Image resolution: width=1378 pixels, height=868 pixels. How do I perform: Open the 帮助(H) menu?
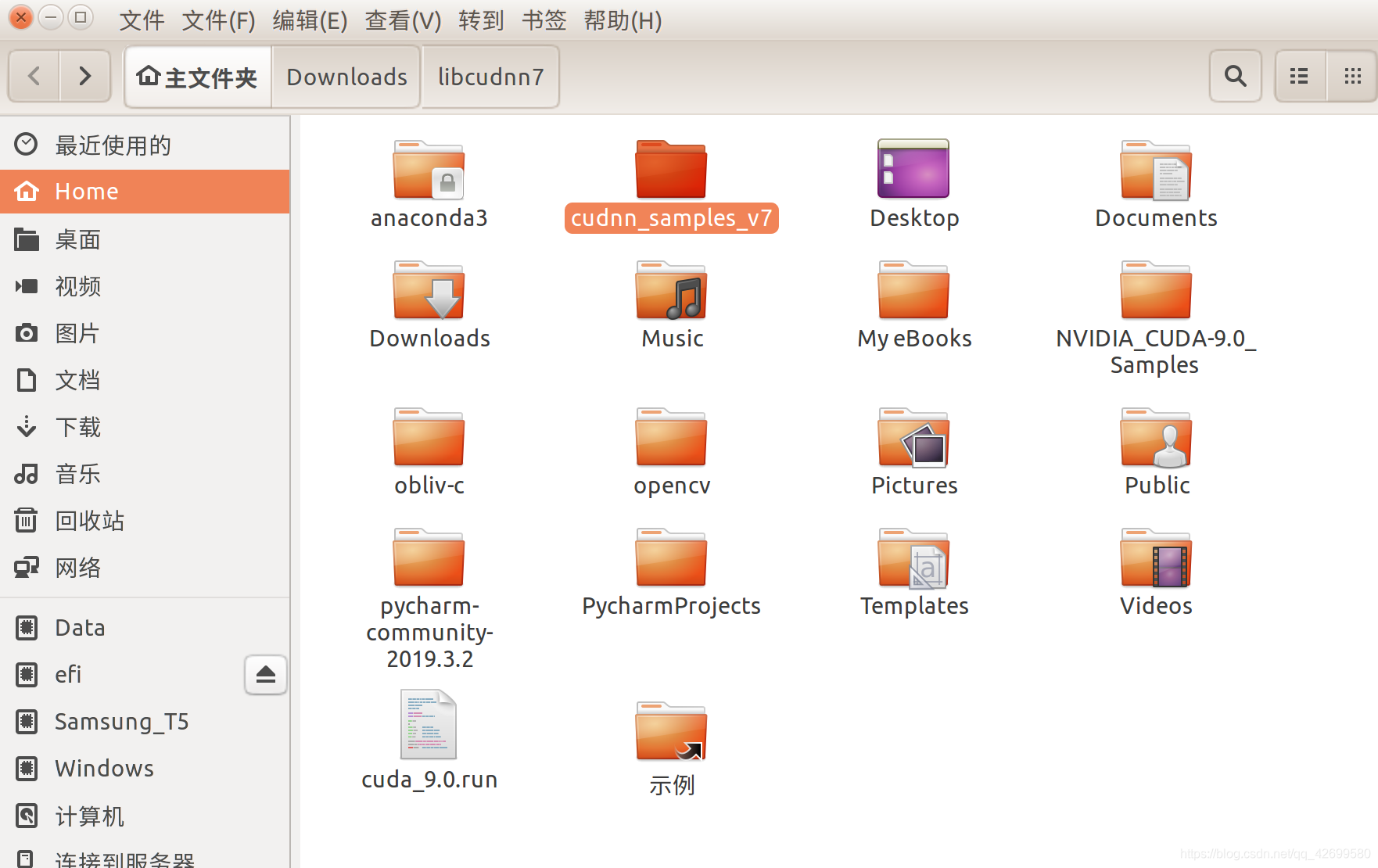tap(623, 20)
